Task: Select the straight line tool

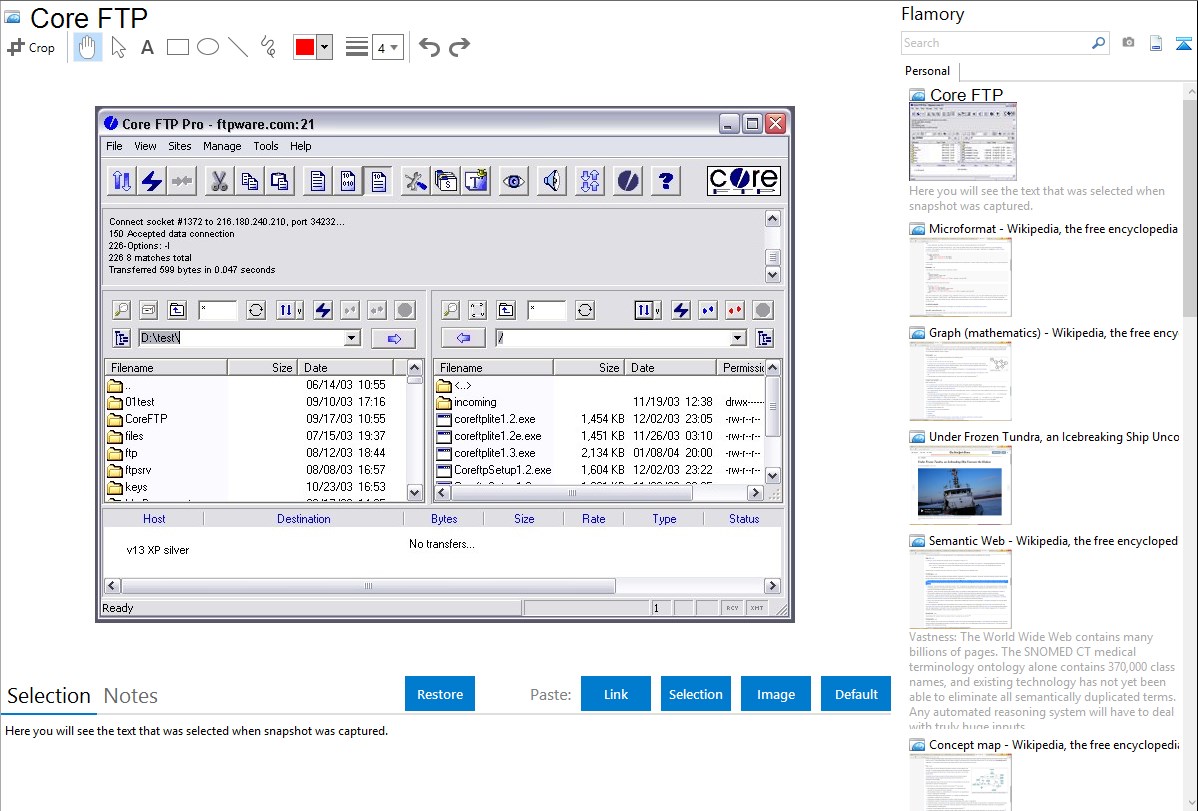Action: click(238, 47)
